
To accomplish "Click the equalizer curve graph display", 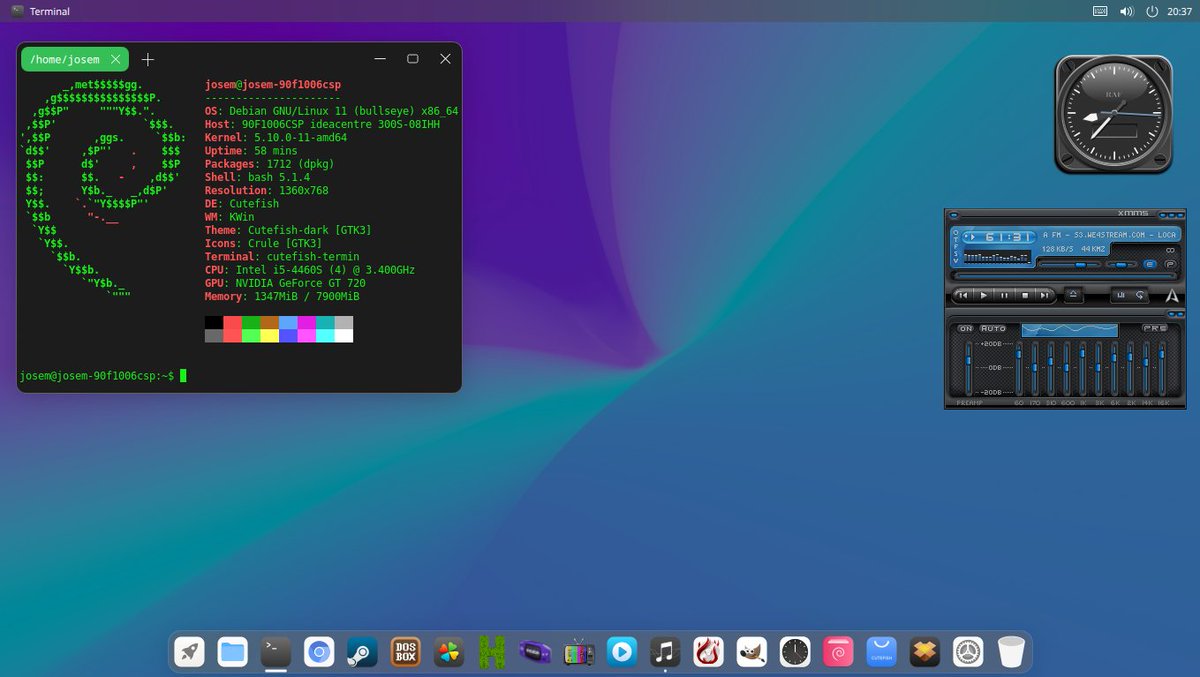I will (1070, 330).
